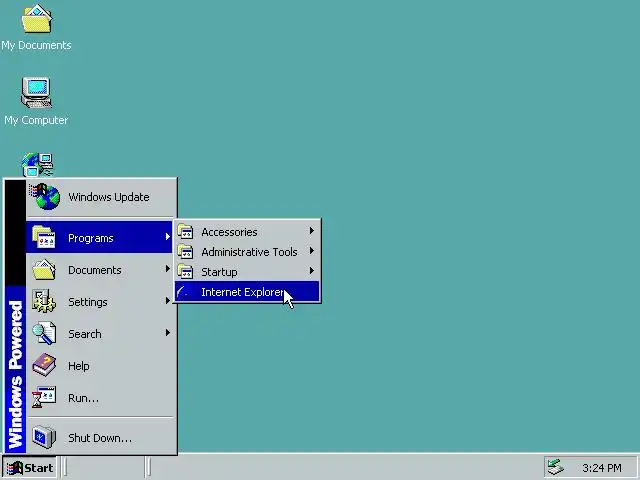Image resolution: width=640 pixels, height=480 pixels.
Task: Click the Administrative Tools folder icon
Action: coord(185,251)
